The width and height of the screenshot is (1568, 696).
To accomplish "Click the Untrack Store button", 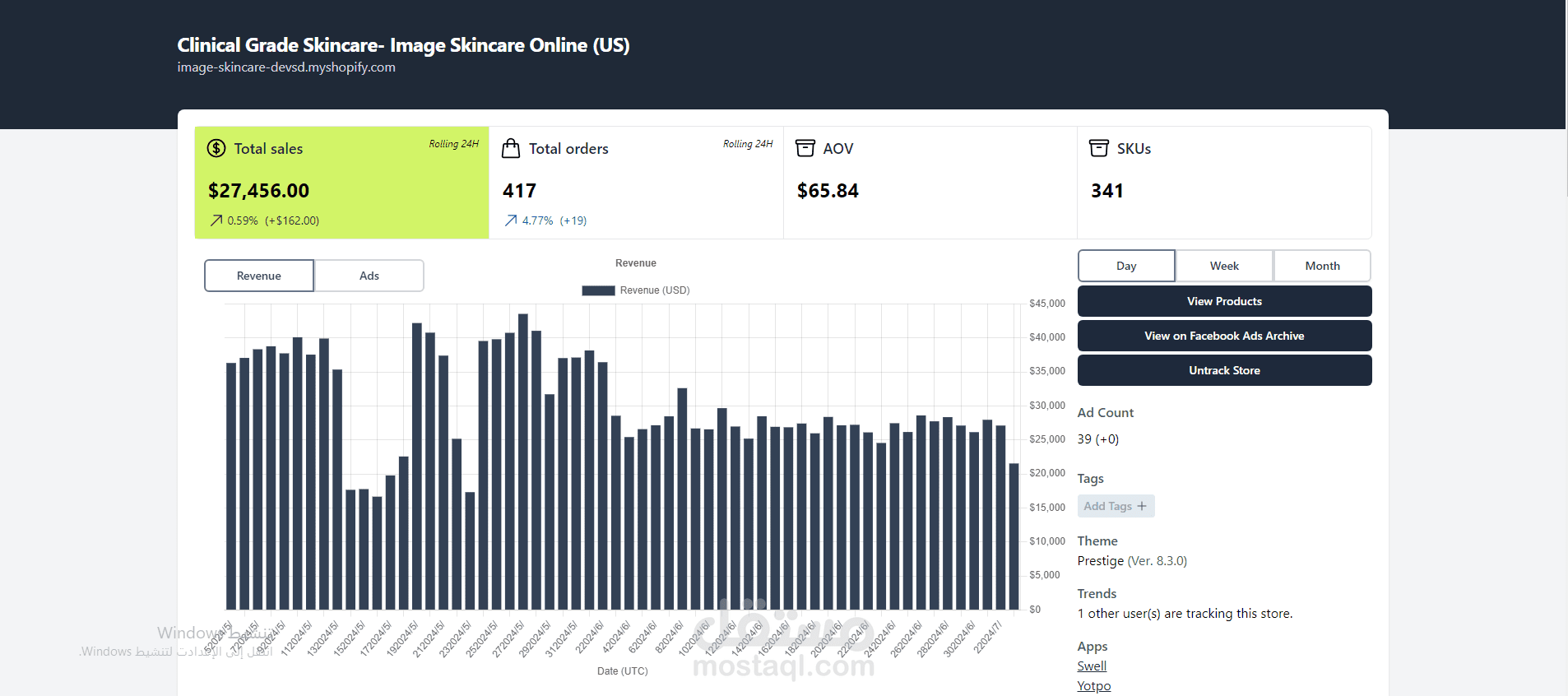I will (1224, 370).
